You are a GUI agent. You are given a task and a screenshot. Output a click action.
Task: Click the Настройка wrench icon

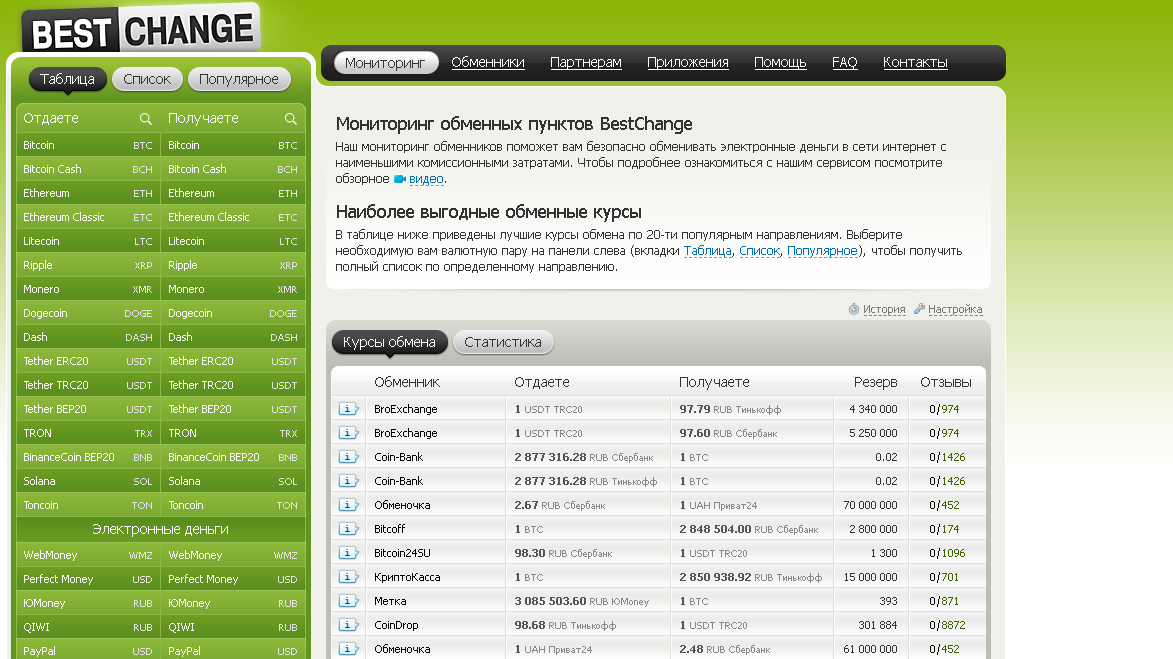point(919,309)
